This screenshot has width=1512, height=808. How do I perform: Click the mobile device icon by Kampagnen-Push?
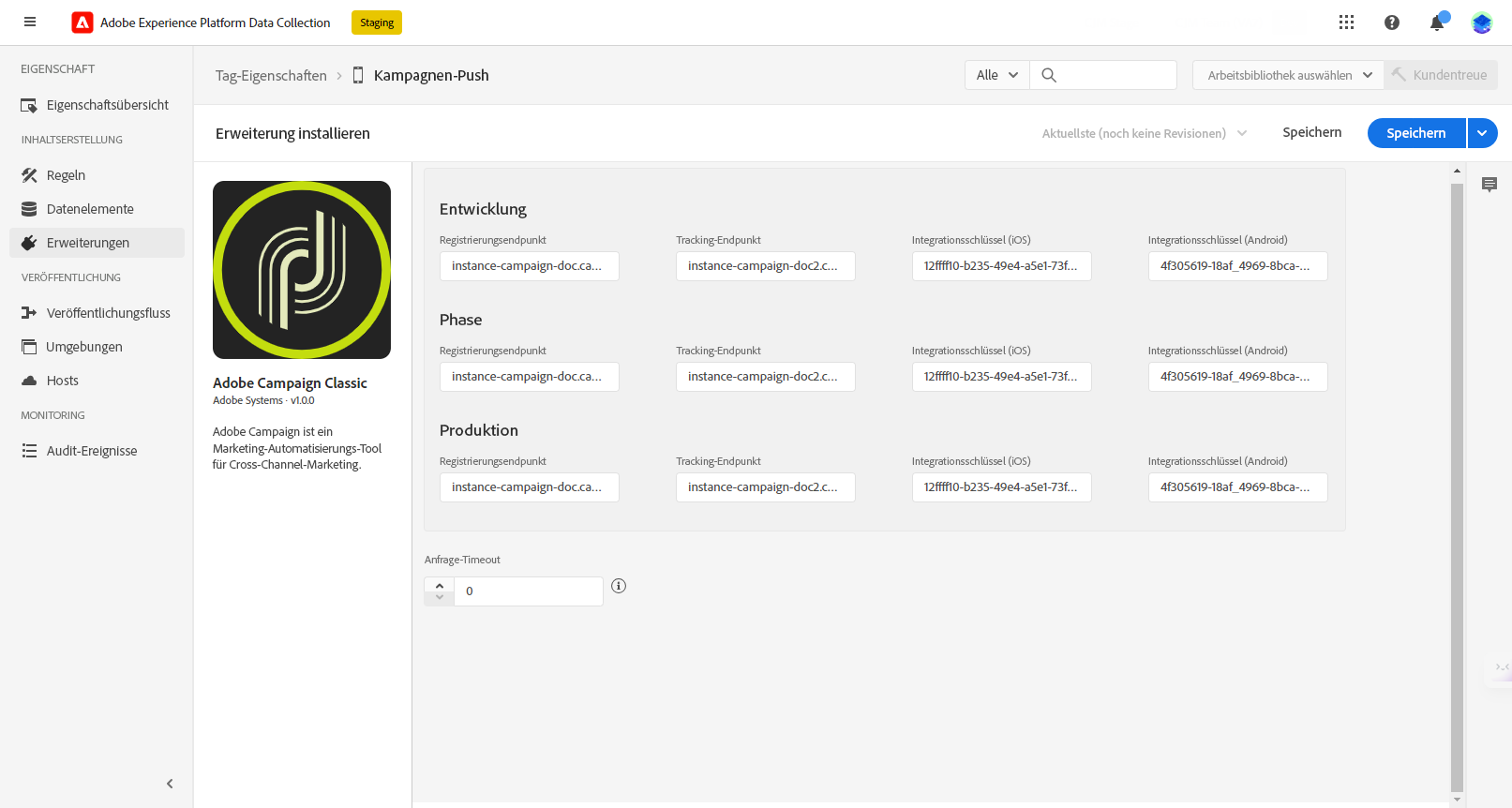click(x=358, y=75)
